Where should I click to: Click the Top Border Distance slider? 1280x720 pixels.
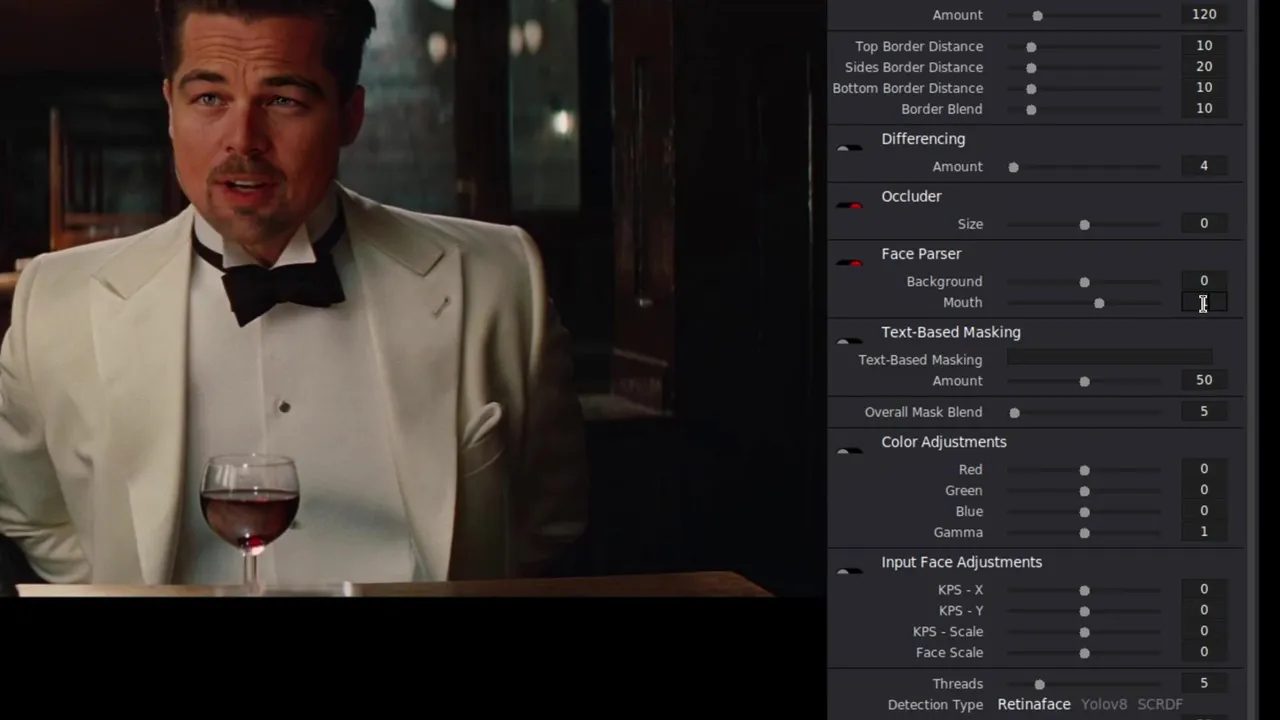(1084, 47)
